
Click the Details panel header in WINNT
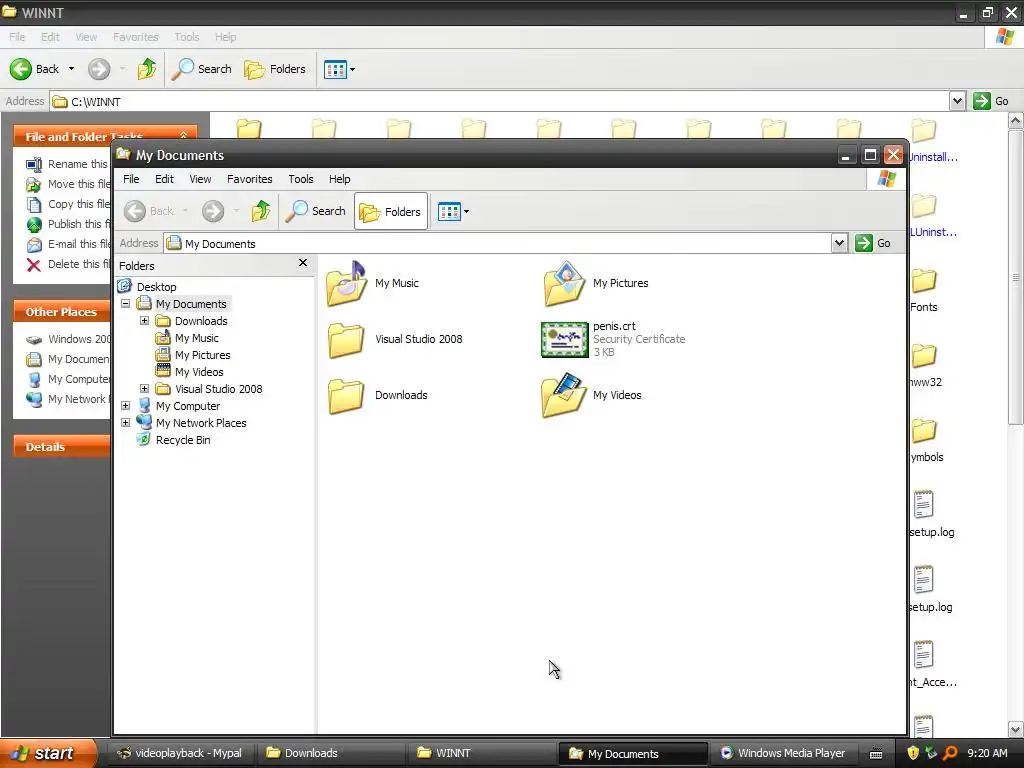tap(62, 447)
